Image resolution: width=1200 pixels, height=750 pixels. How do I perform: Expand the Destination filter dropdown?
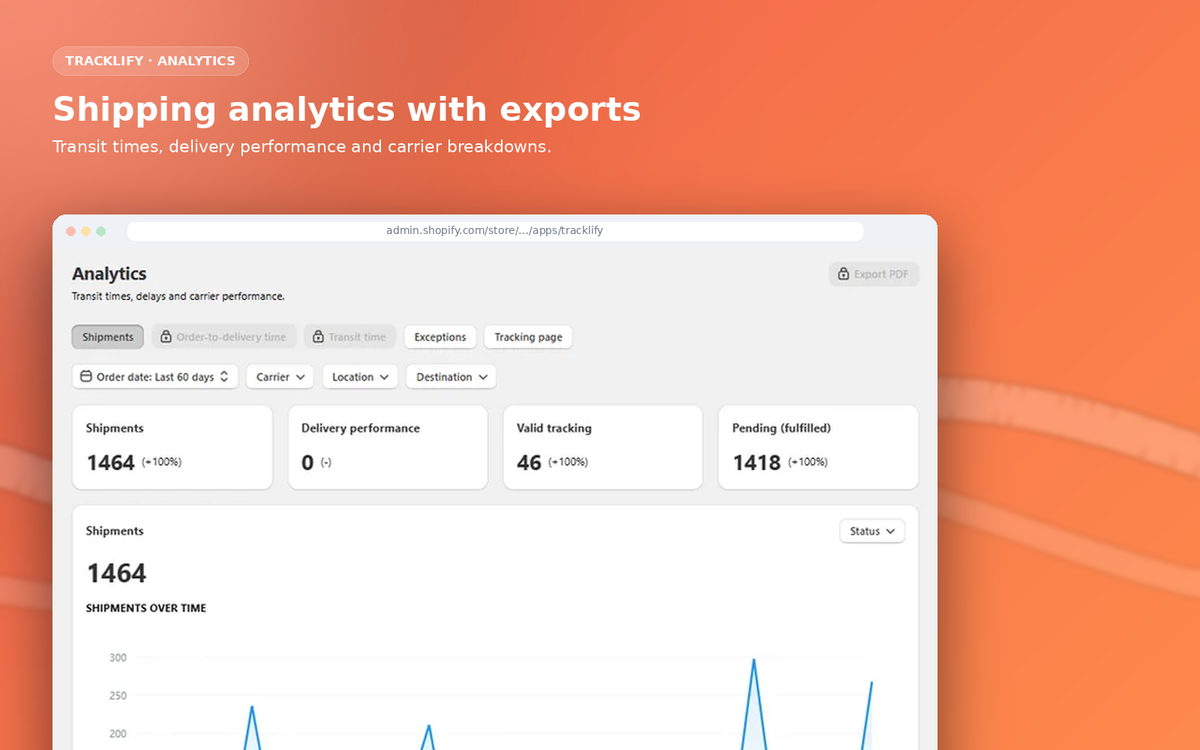tap(451, 377)
